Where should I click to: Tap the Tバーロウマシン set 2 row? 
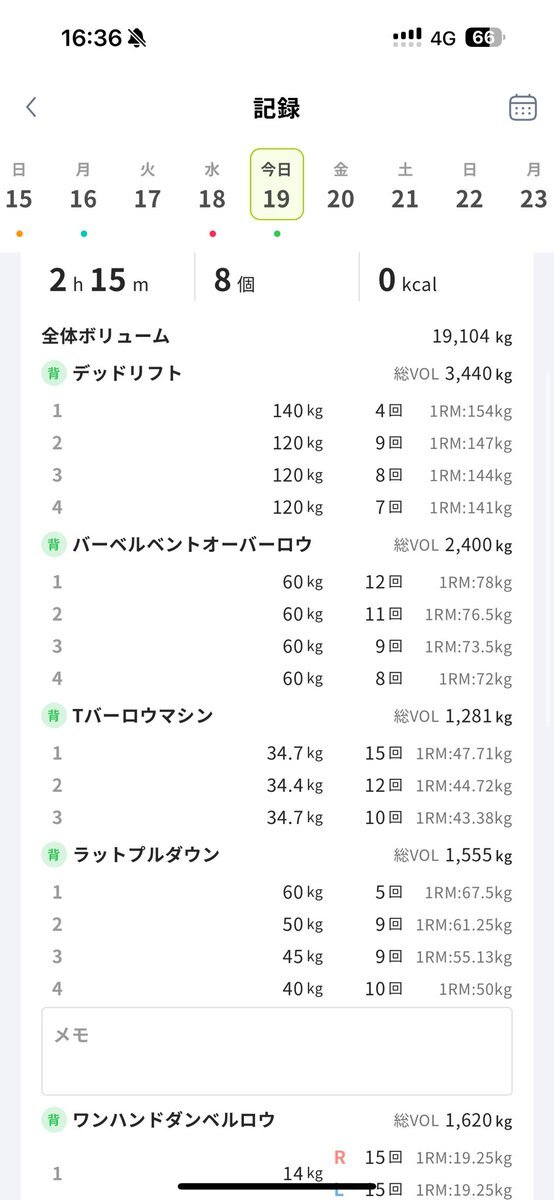click(277, 786)
